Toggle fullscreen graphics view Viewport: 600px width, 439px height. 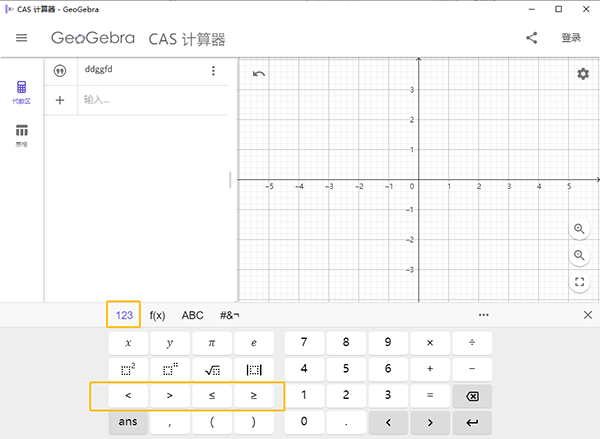(x=579, y=282)
